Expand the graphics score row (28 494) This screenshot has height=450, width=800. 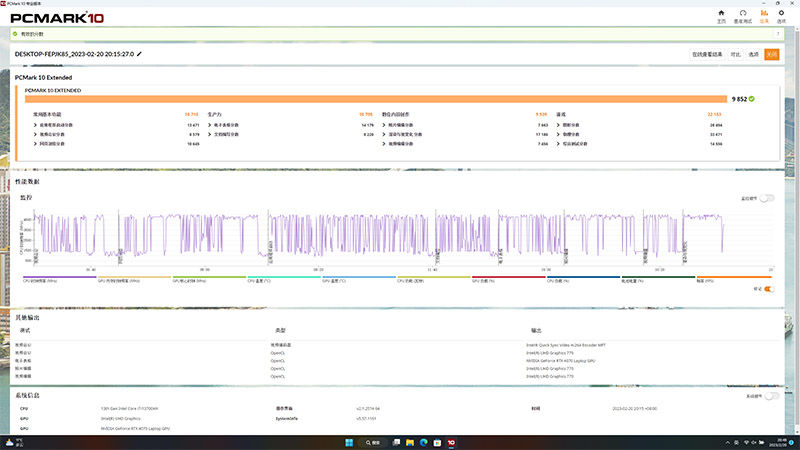click(640, 125)
